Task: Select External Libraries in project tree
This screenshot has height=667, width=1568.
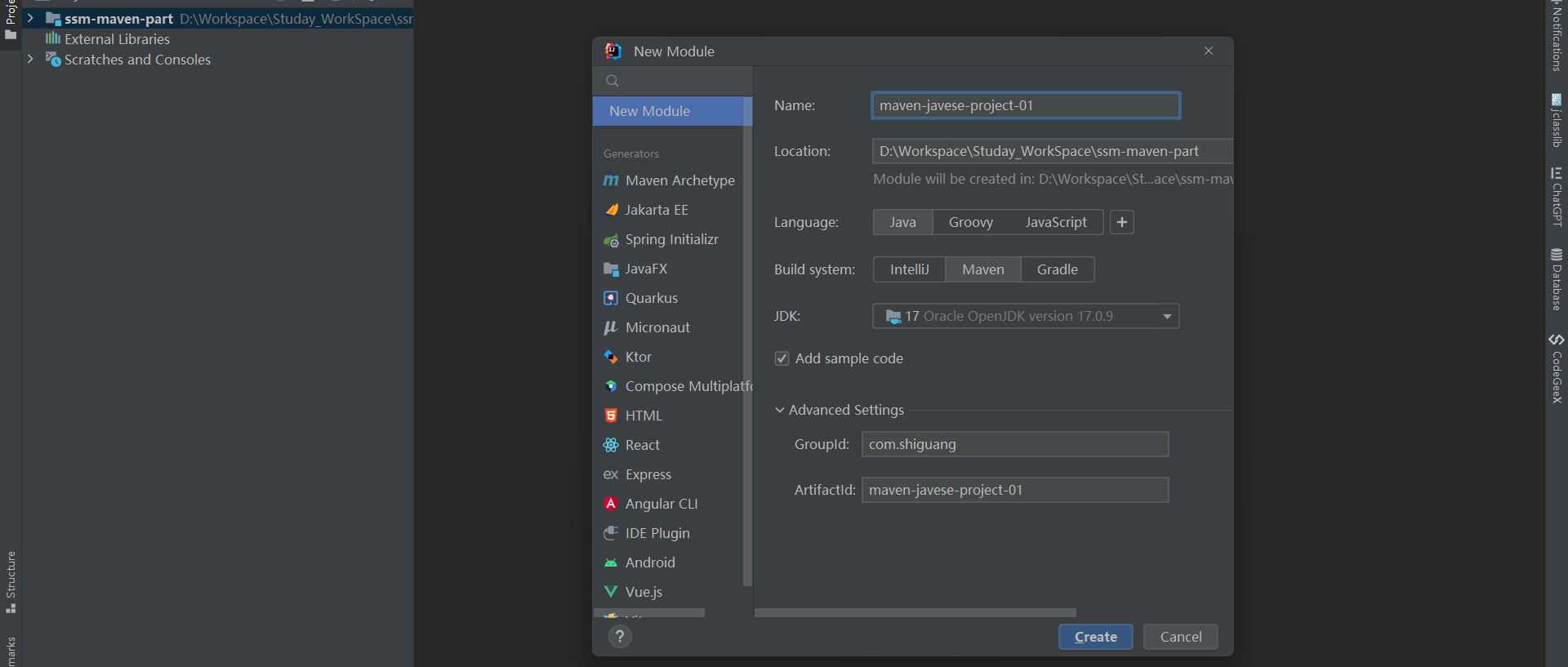Action: tap(117, 39)
